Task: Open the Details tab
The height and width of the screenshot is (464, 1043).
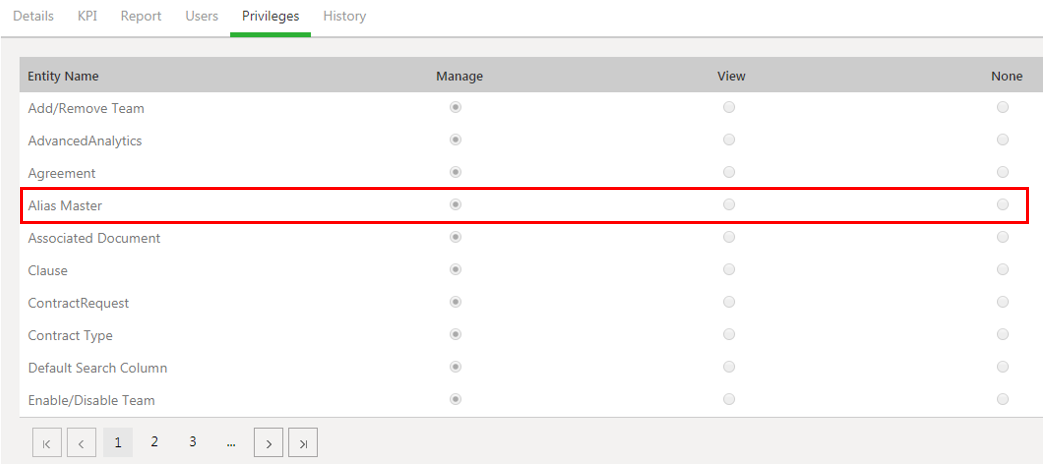Action: pos(33,16)
